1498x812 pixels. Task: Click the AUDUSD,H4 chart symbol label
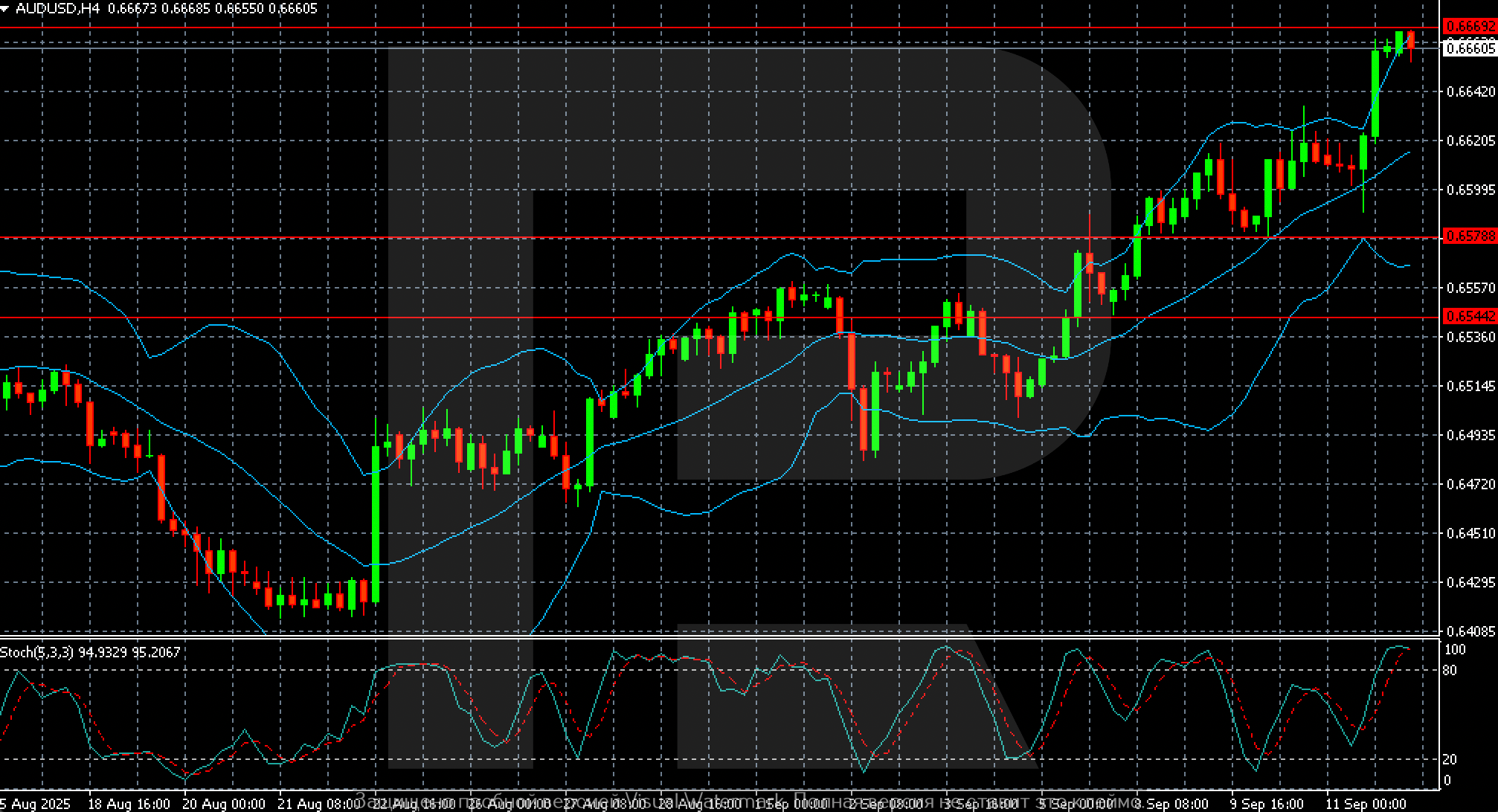click(58, 9)
